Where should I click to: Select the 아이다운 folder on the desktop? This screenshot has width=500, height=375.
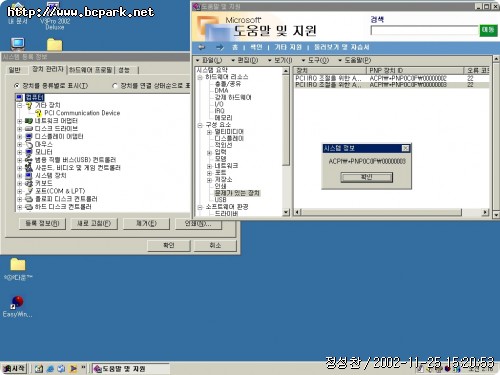point(18,268)
